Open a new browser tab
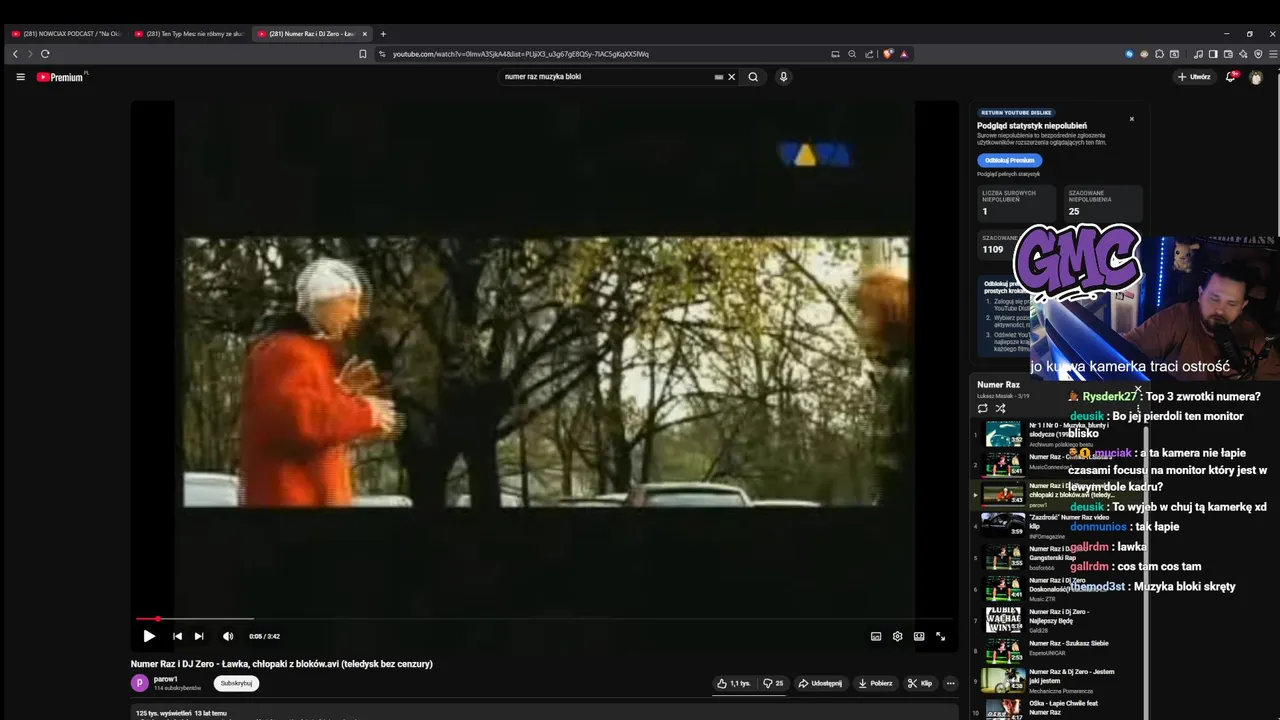The height and width of the screenshot is (720, 1280). [383, 34]
